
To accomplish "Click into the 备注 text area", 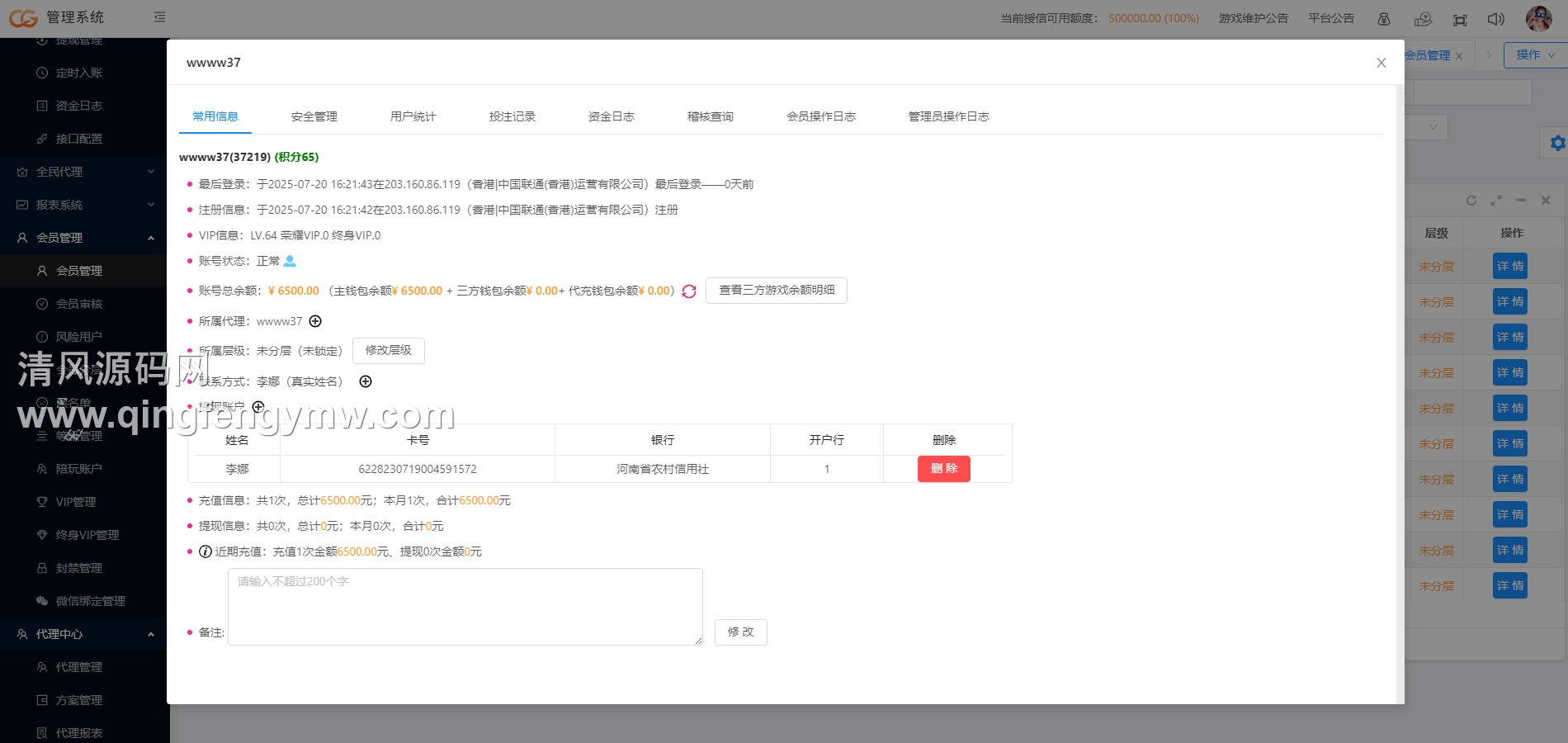I will point(465,607).
